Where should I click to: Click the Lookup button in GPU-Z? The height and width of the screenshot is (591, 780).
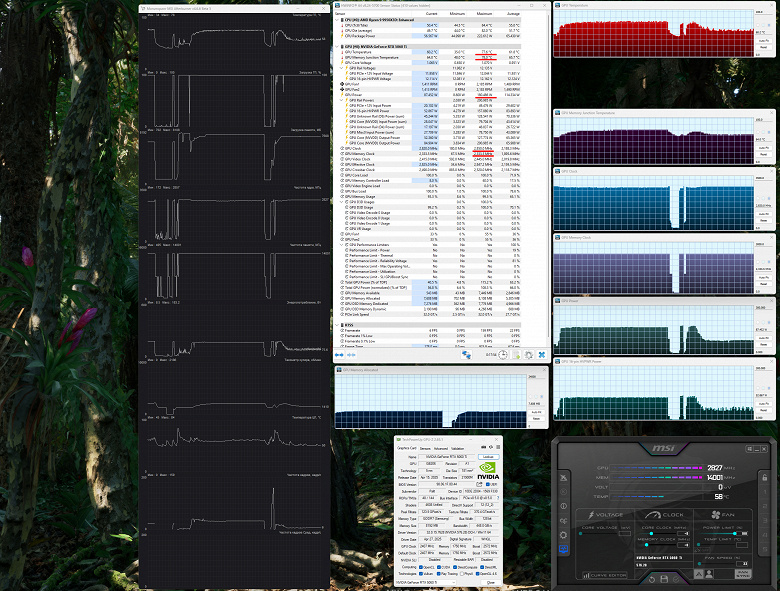[x=488, y=456]
